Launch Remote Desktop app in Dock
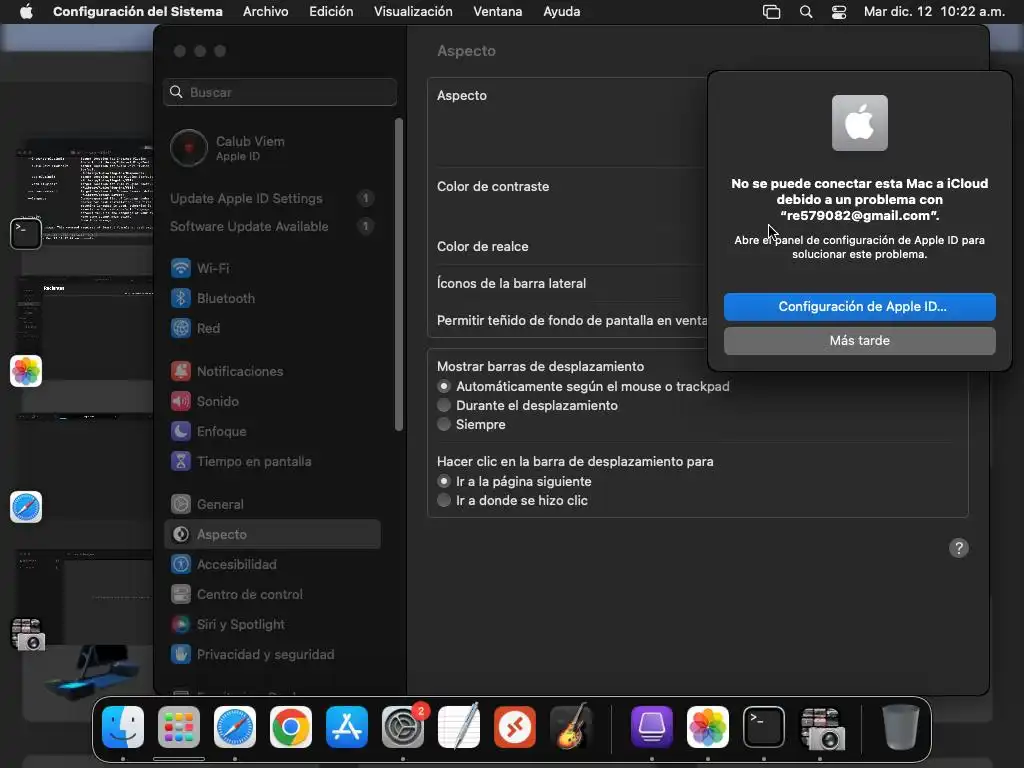Image resolution: width=1024 pixels, height=768 pixels. click(515, 727)
